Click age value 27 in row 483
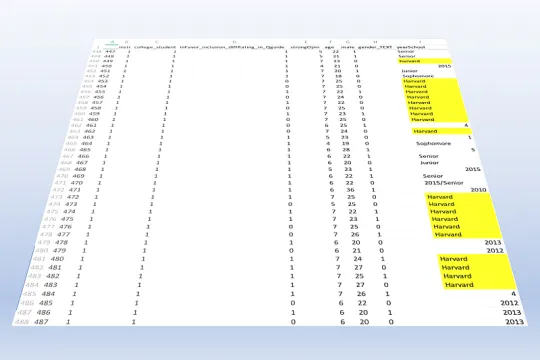The image size is (540, 360). [360, 285]
